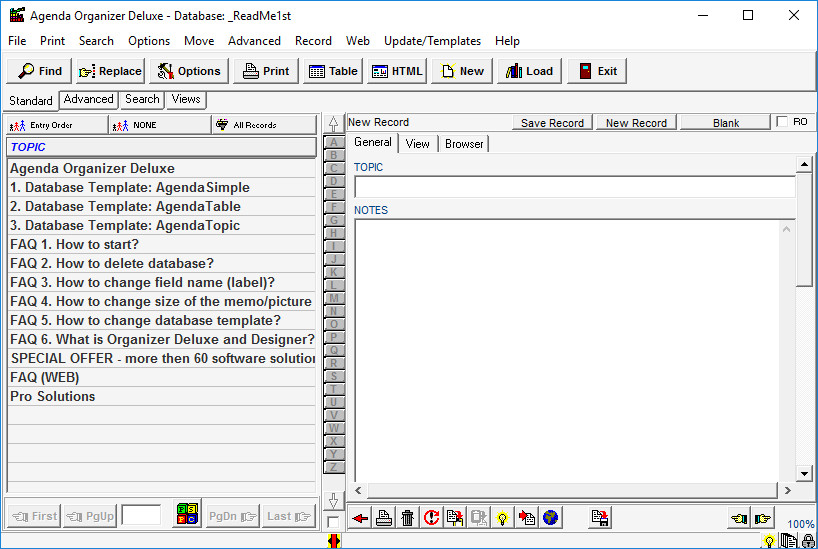Click the Save Record button
Screen dimensions: 818x549
[552, 123]
